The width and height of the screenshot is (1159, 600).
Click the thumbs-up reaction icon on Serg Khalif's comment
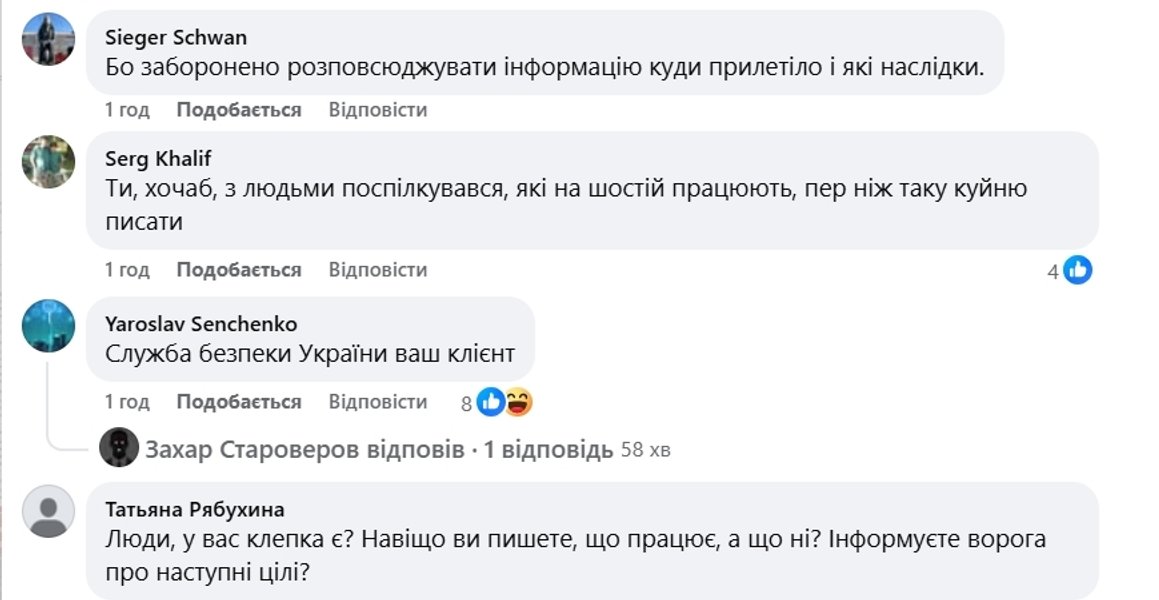coord(1077,268)
